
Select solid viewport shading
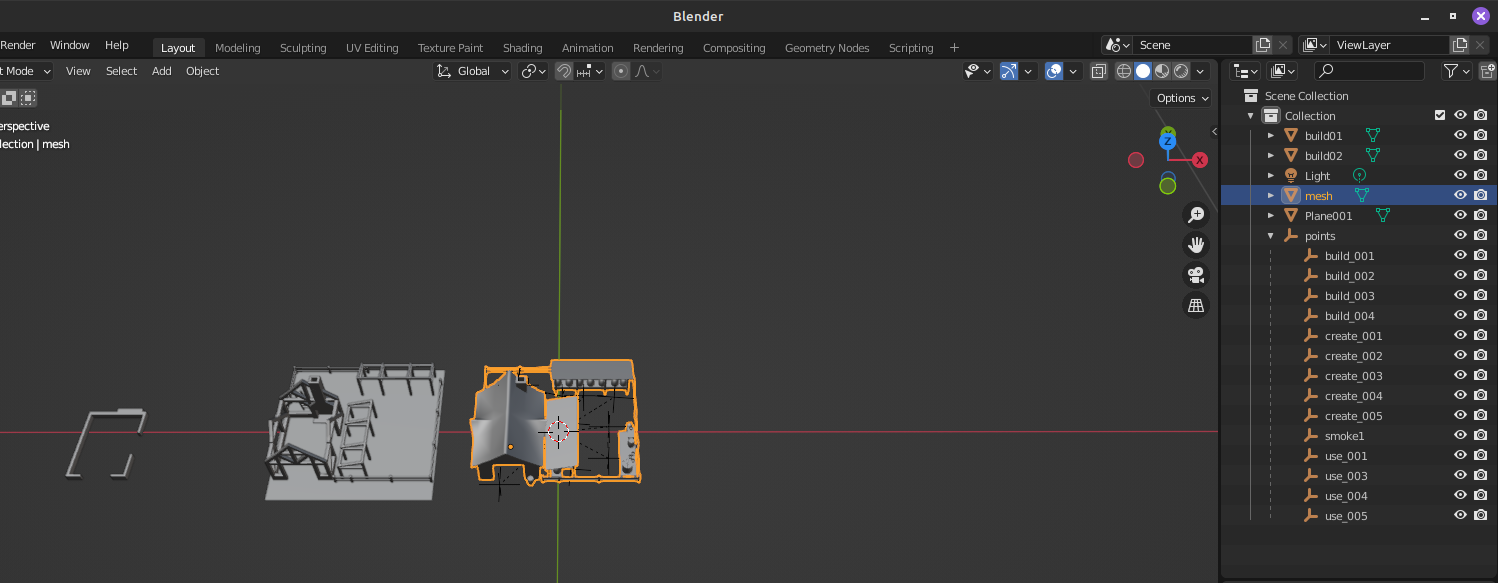(x=1143, y=71)
